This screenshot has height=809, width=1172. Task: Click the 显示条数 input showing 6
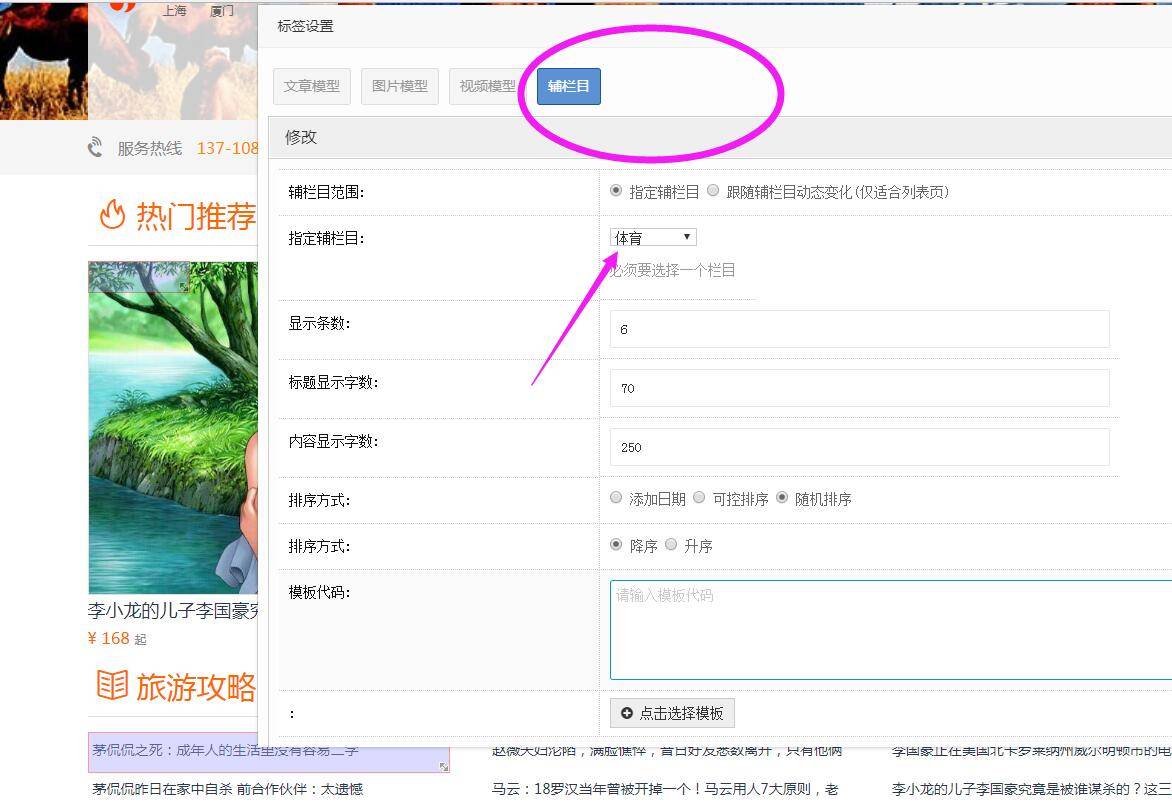(860, 328)
